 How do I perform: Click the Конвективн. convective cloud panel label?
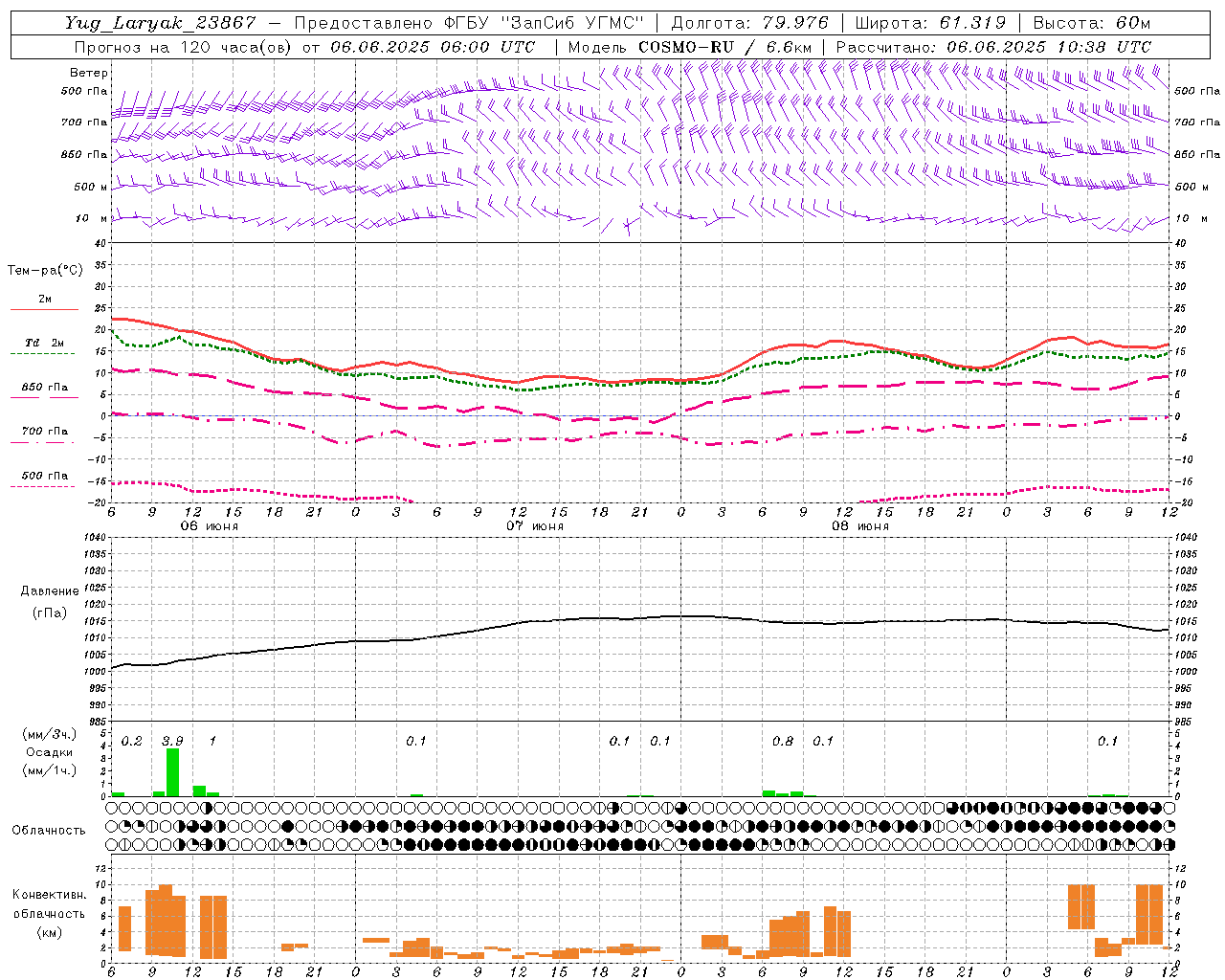coord(50,895)
